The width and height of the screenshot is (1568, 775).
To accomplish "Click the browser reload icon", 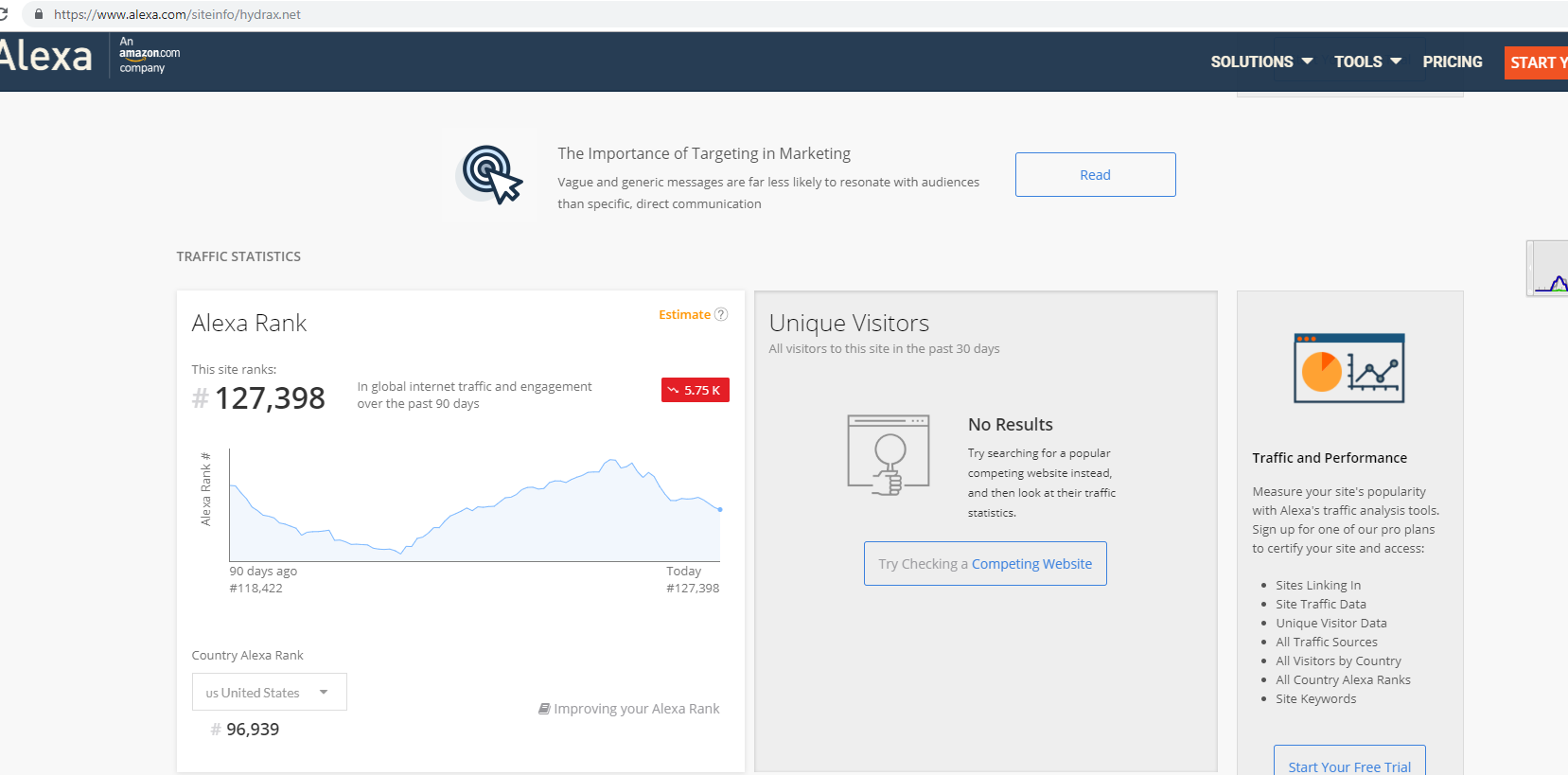I will click(4, 14).
